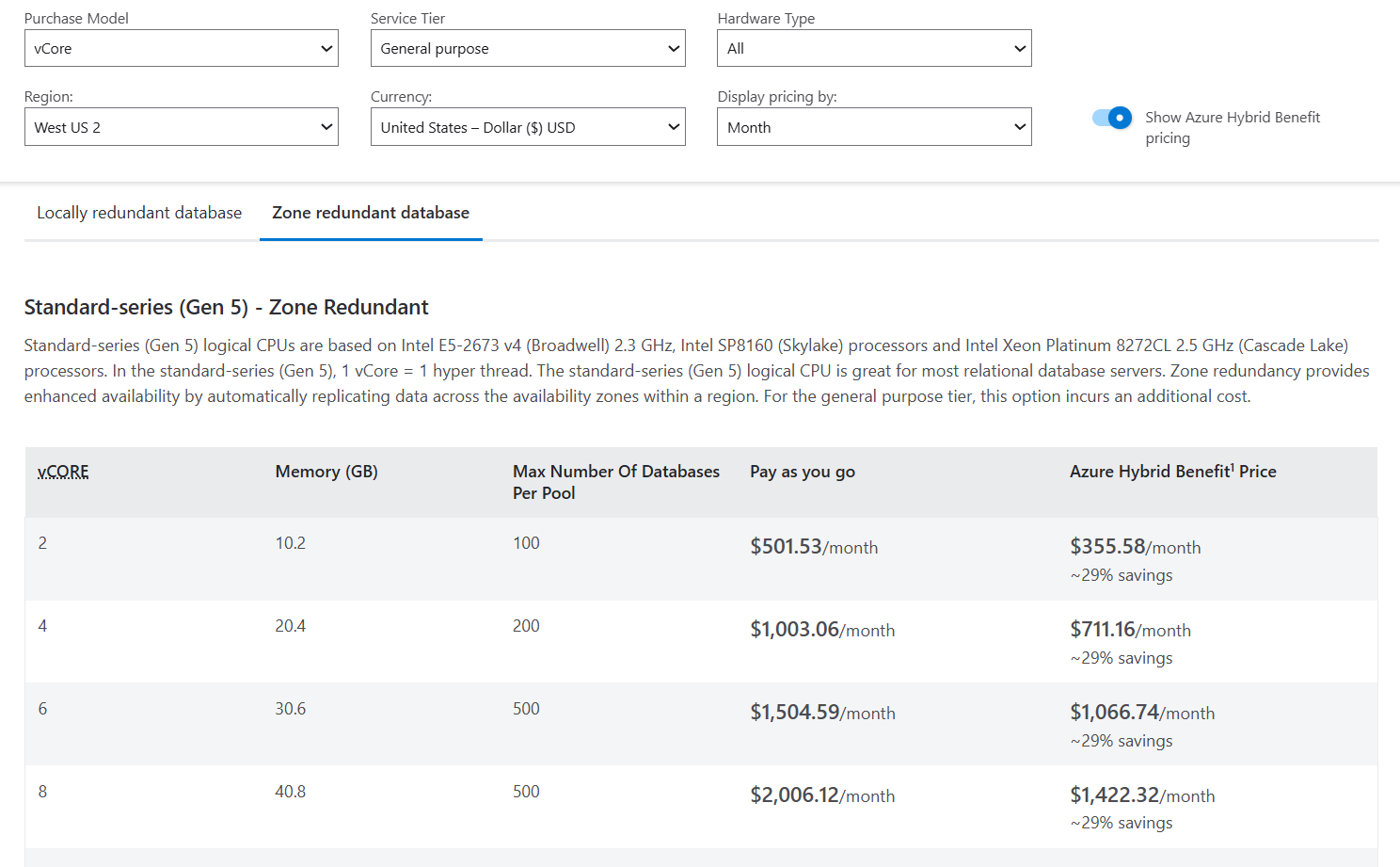Image resolution: width=1400 pixels, height=867 pixels.
Task: Open the Currency dropdown
Action: click(527, 126)
